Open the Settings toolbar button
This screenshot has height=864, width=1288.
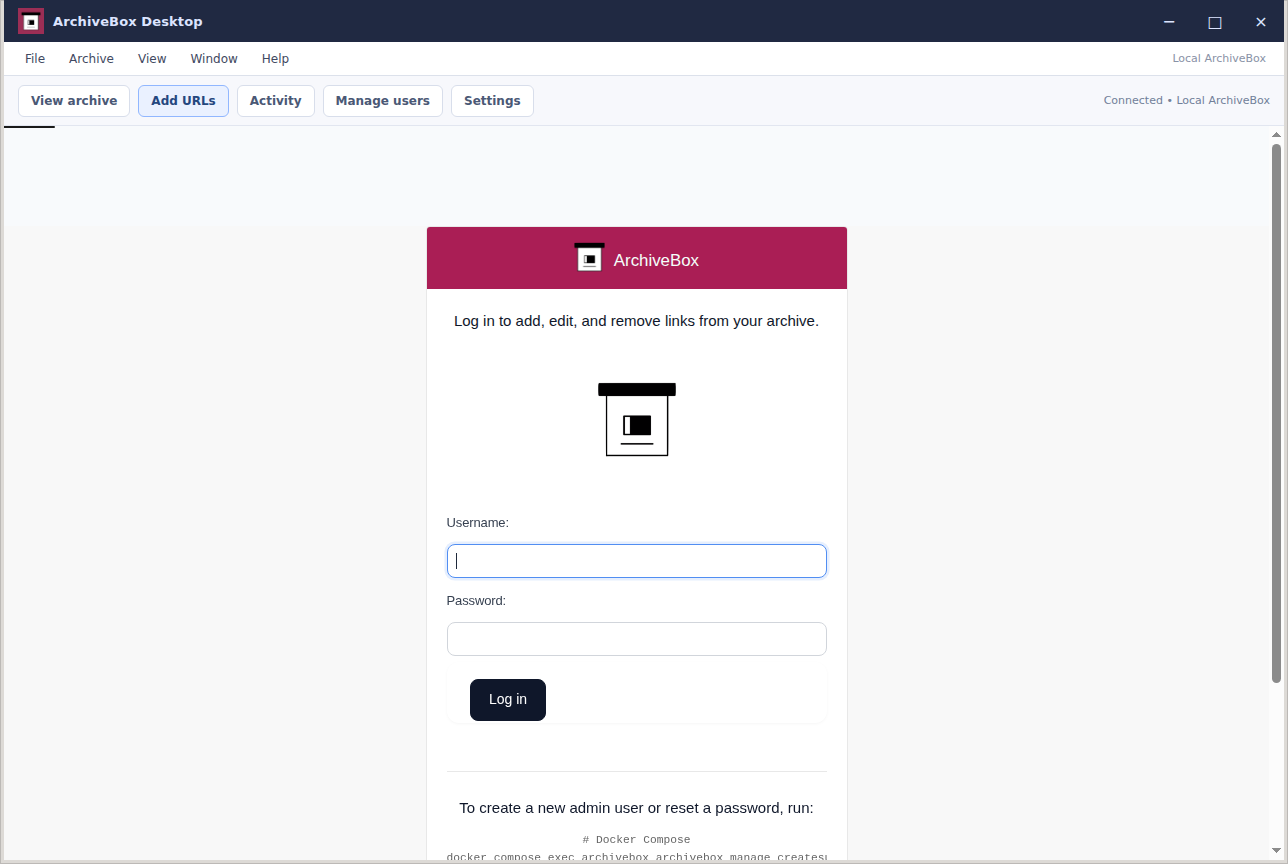[492, 101]
